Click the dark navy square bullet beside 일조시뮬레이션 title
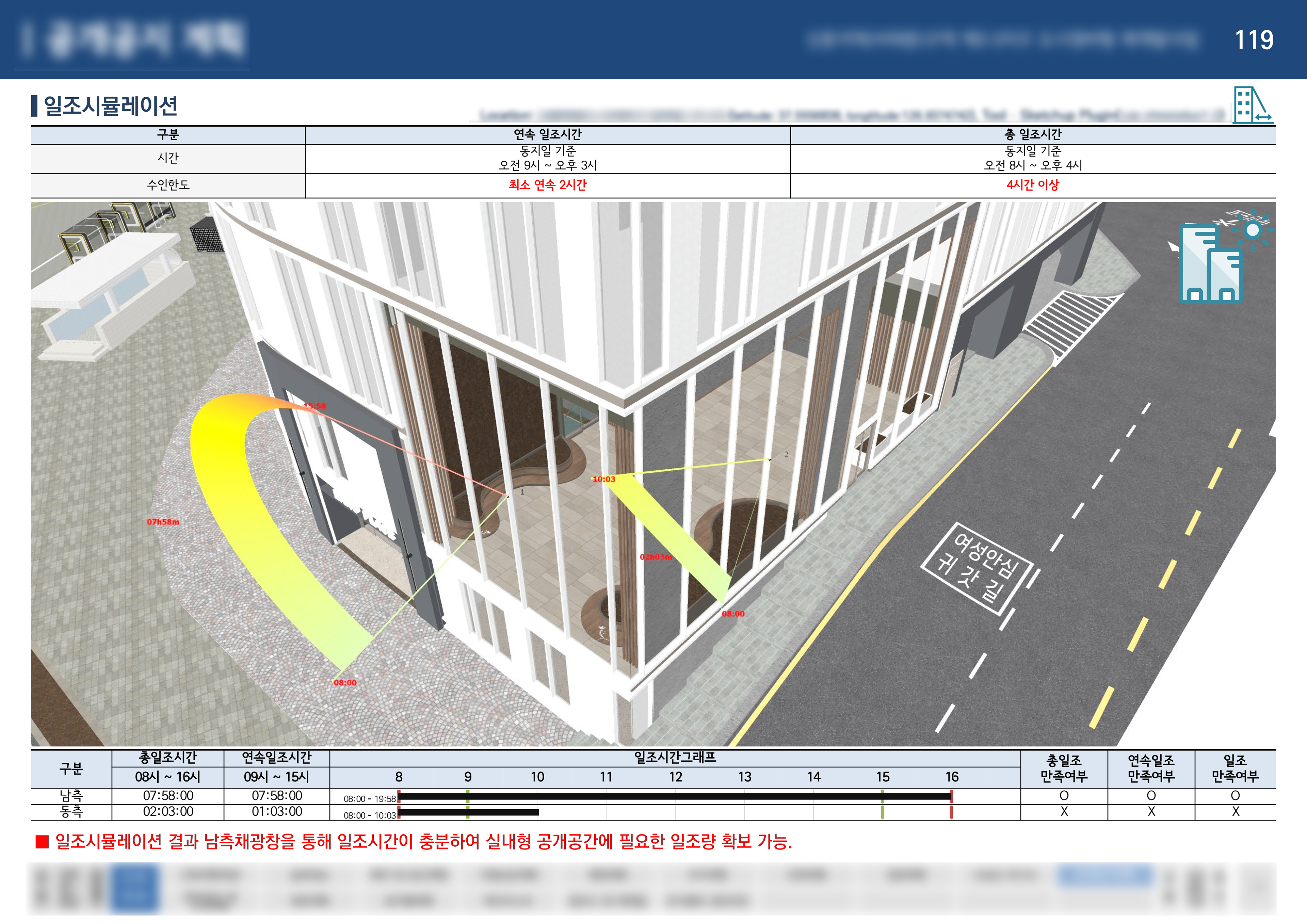This screenshot has height=924, width=1307. 35,106
